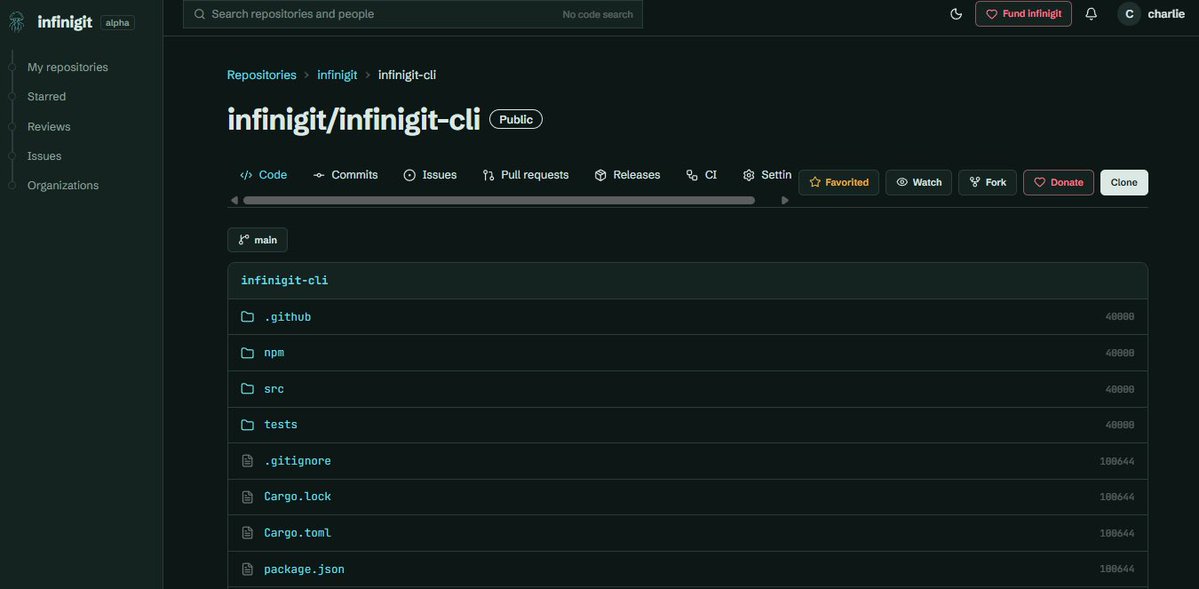Viewport: 1199px width, 589px height.
Task: Click the Donate button
Action: (x=1058, y=183)
